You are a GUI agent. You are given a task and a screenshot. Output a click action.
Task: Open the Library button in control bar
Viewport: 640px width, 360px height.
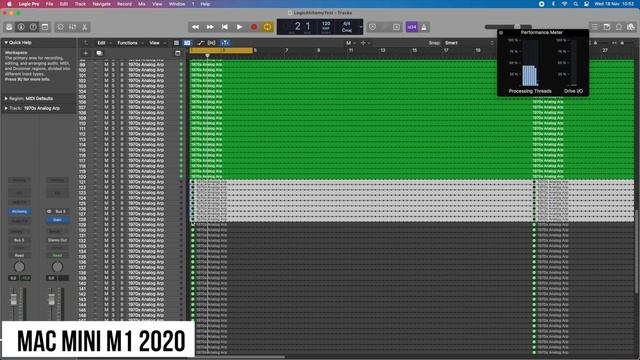(x=9, y=27)
